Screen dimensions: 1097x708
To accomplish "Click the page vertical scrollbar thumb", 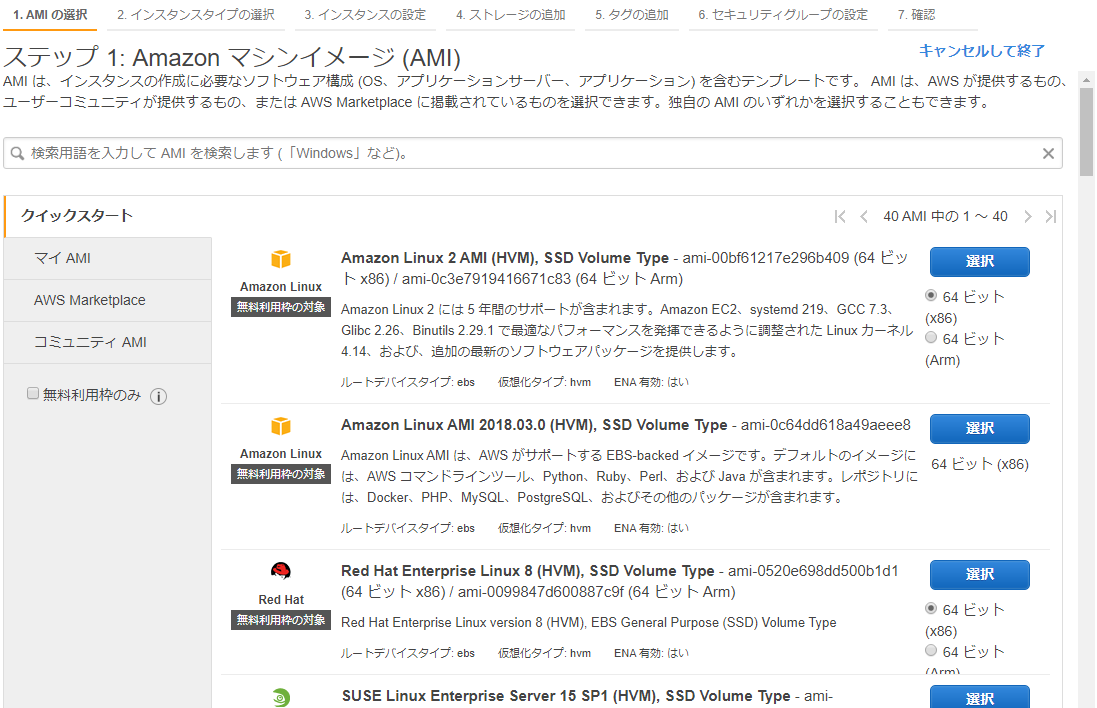I will pyautogui.click(x=1086, y=132).
